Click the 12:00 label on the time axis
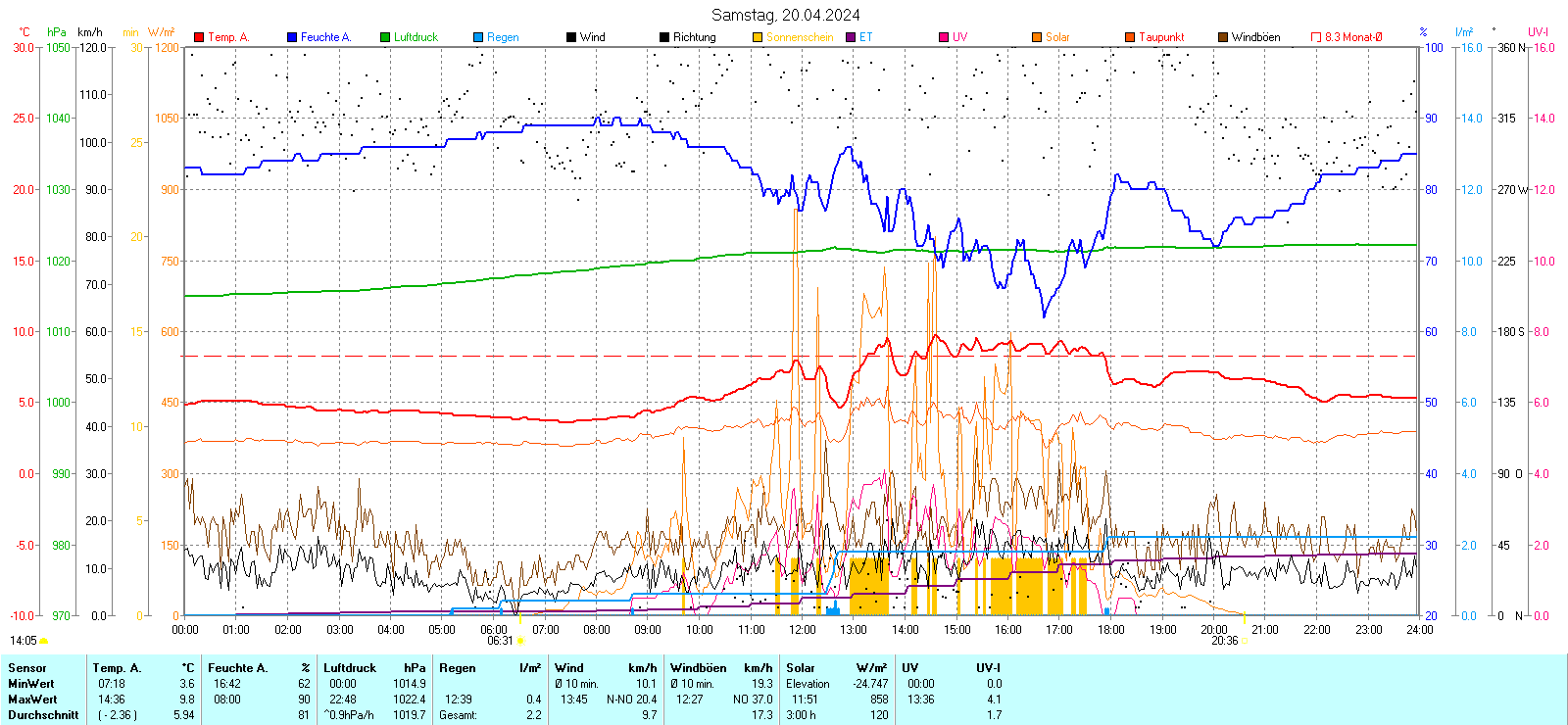This screenshot has width=1568, height=725. [802, 630]
